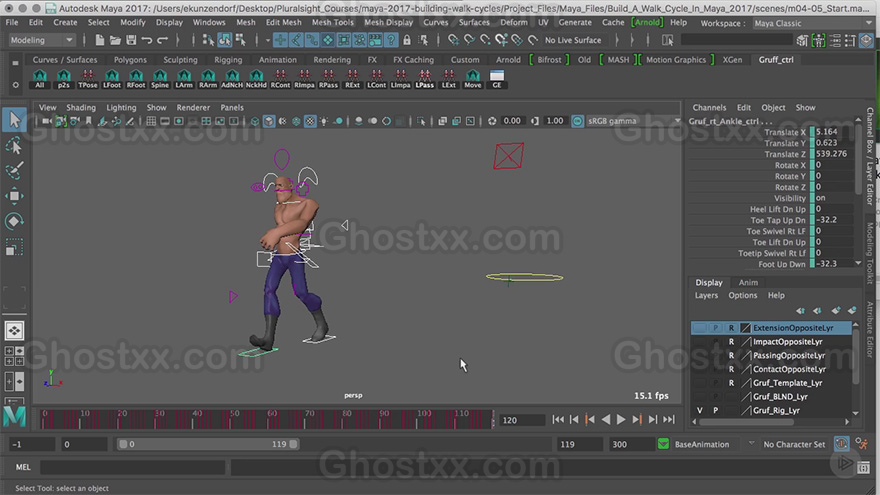880x495 pixels.
Task: Switch to the Rigging shelf tab
Action: pyautogui.click(x=228, y=59)
